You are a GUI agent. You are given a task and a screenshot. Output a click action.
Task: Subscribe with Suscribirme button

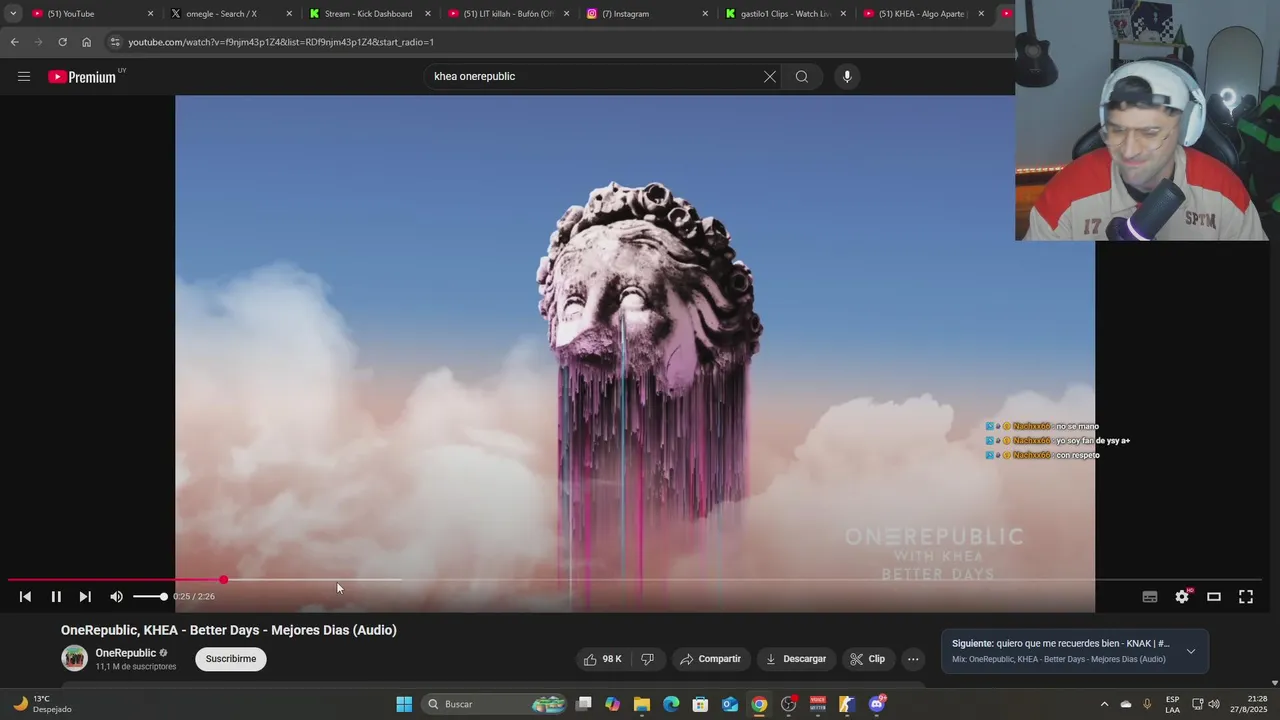point(231,659)
